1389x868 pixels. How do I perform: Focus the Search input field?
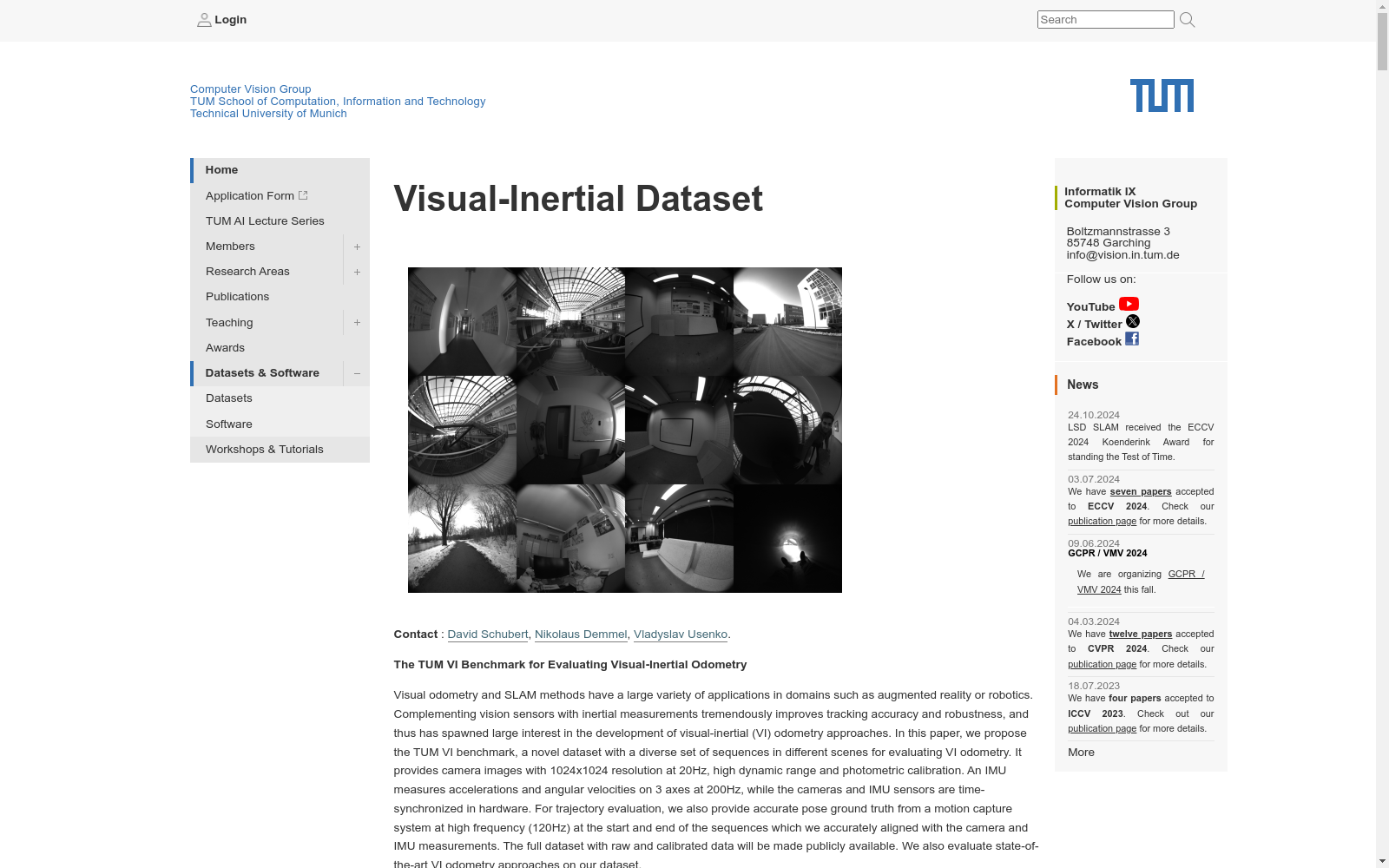coord(1105,20)
